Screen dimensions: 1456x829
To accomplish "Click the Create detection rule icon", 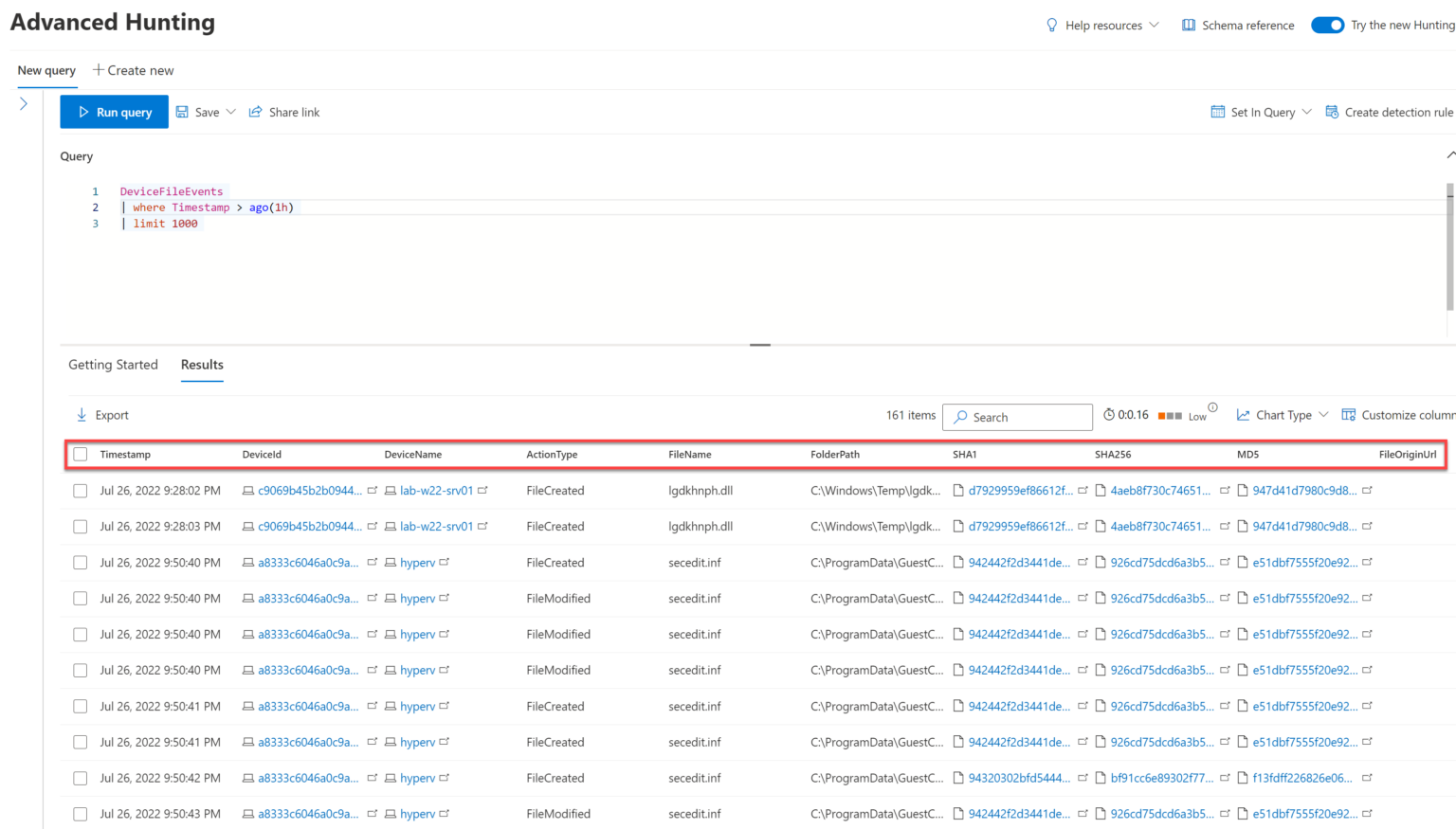I will point(1332,112).
